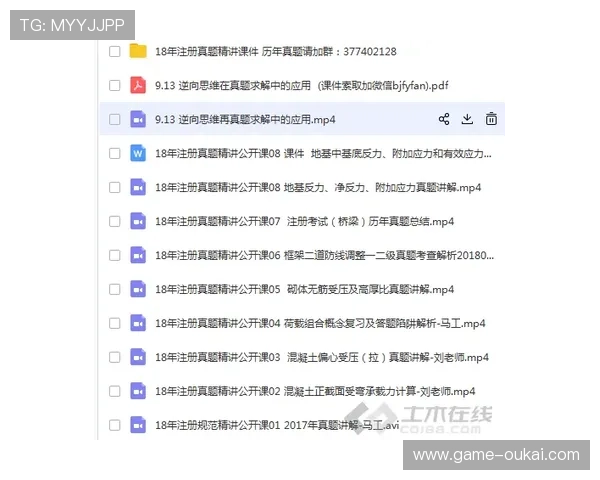Click file name 9.13 逆向思维再真题求解中的应用.mp4
This screenshot has width=600, height=480.
[x=245, y=119]
